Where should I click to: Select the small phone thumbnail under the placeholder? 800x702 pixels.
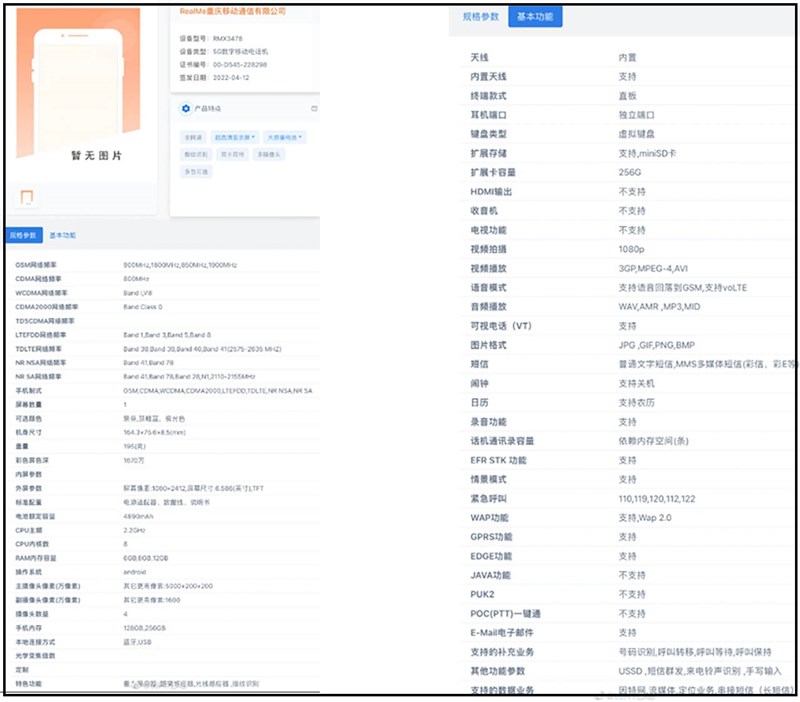pos(27,196)
